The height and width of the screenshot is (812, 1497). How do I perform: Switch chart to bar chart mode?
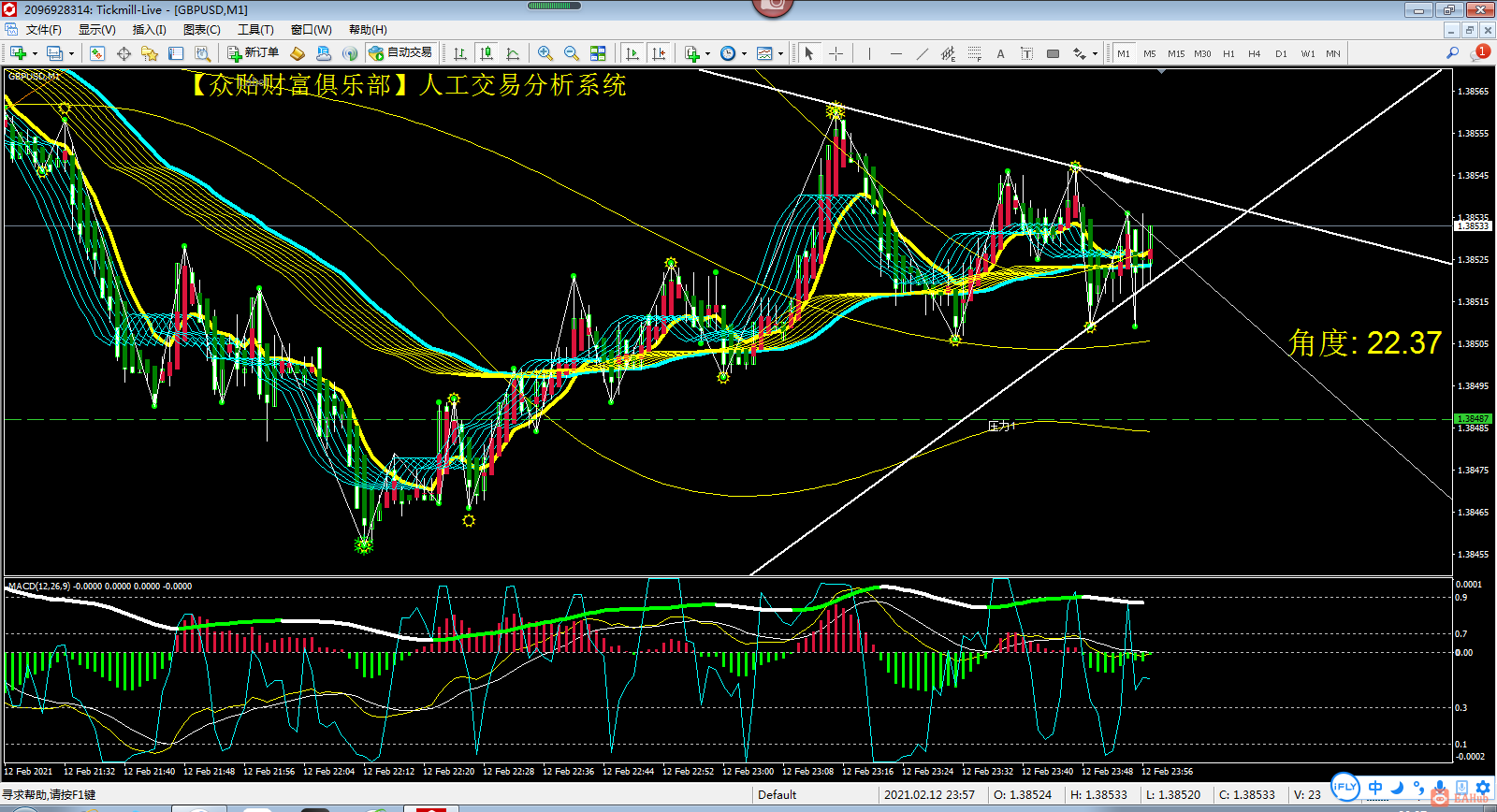click(459, 53)
